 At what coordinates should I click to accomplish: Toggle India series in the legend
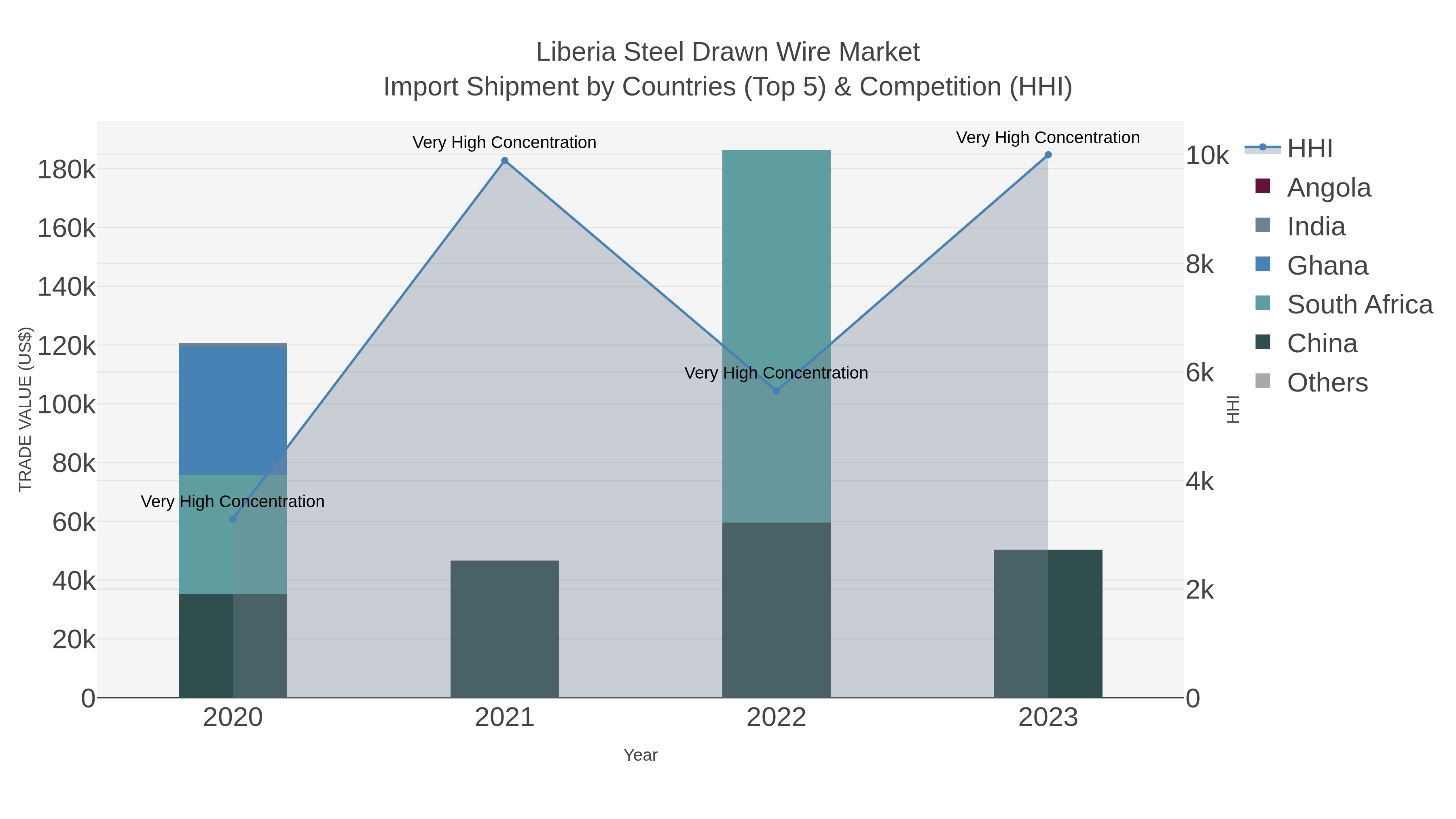click(1300, 226)
